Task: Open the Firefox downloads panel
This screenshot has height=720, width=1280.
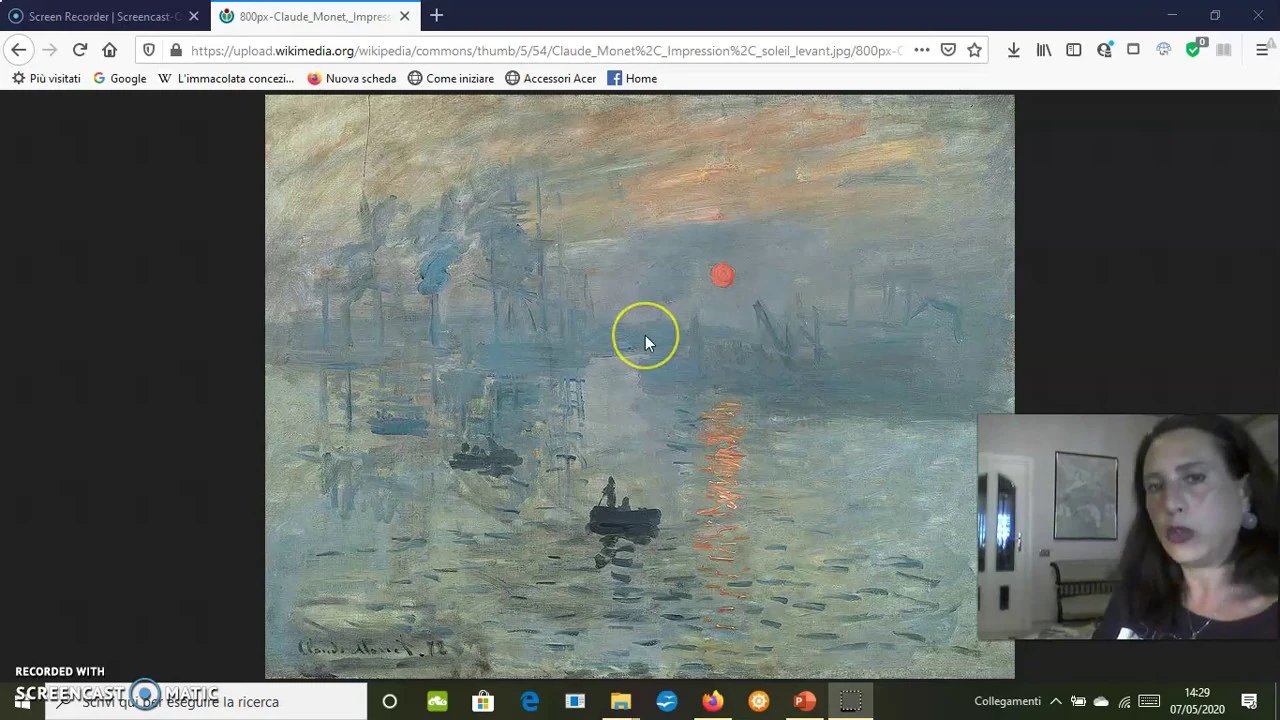Action: click(1014, 50)
